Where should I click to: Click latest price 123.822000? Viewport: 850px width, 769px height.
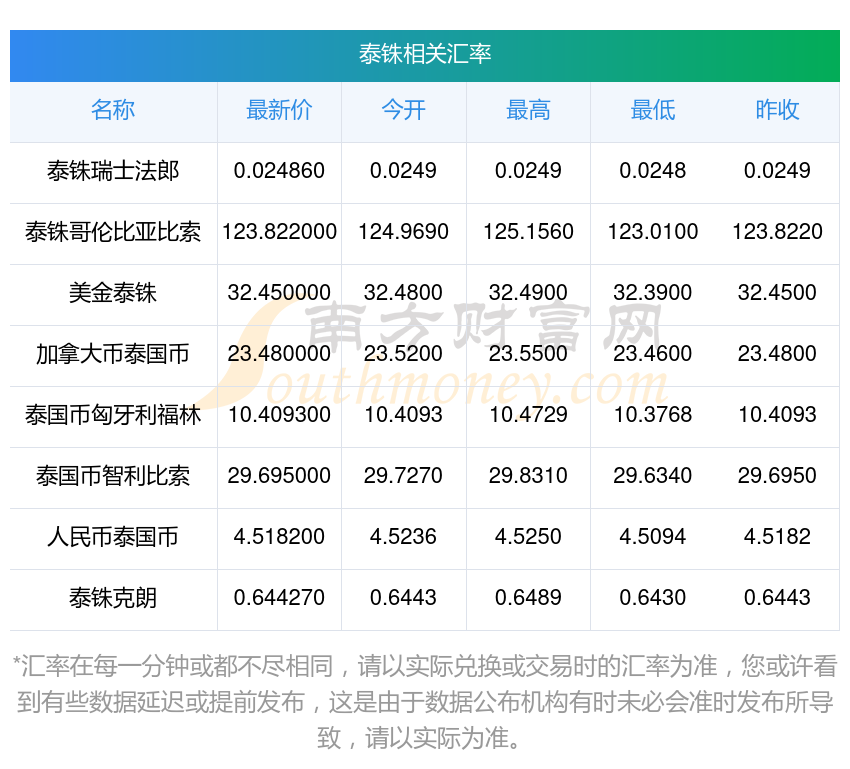(279, 232)
